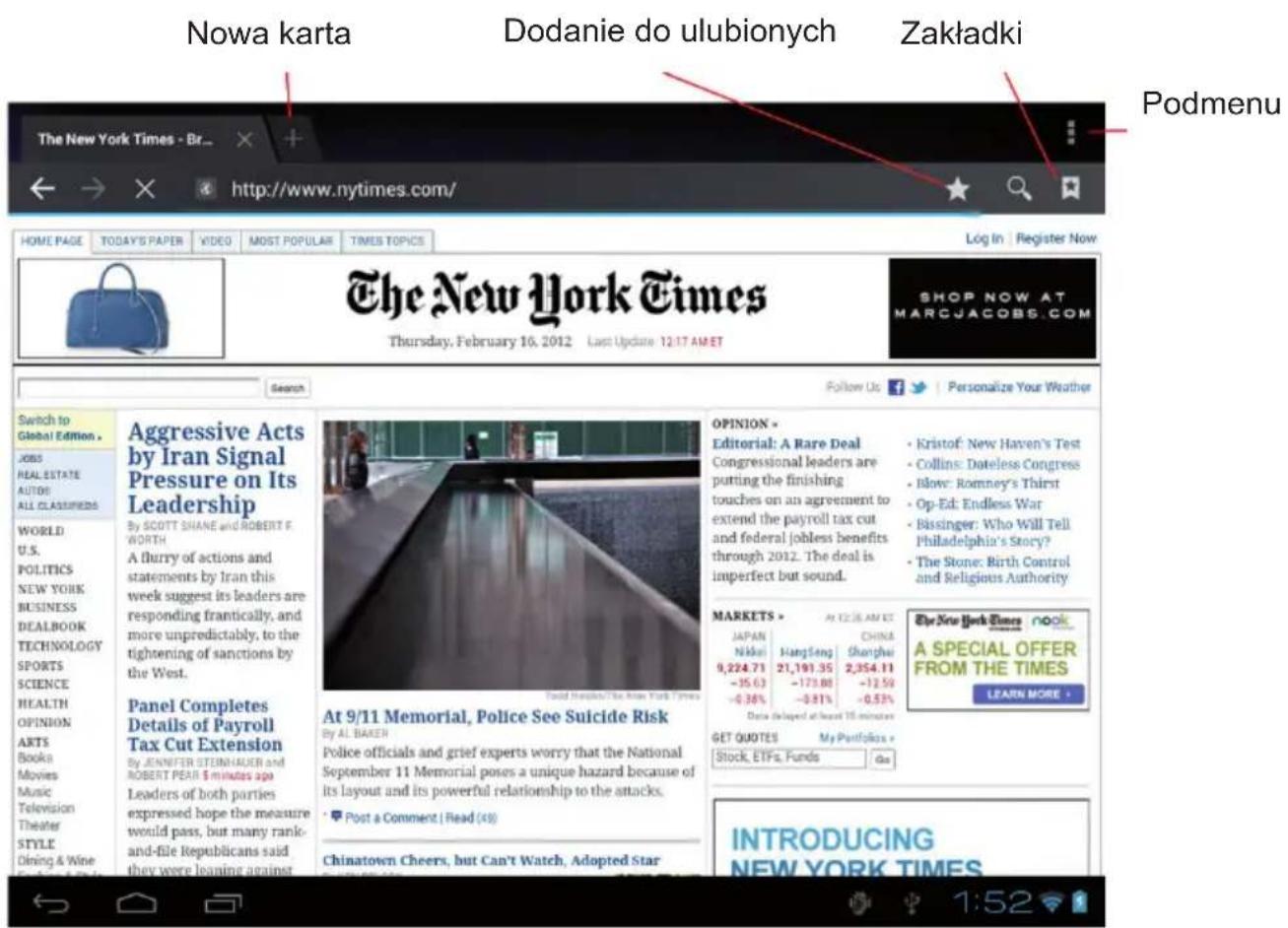
Task: Open The Stone: Birth Control link
Action: [992, 569]
